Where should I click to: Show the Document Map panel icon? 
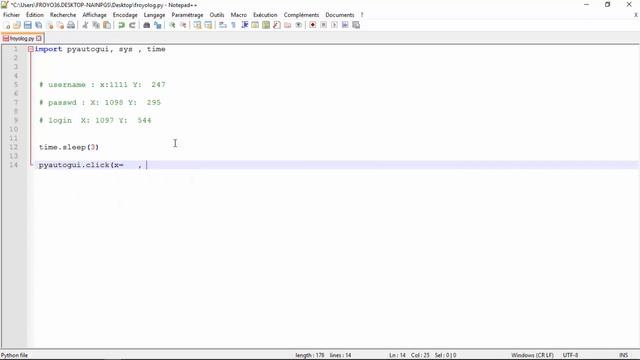(266, 25)
